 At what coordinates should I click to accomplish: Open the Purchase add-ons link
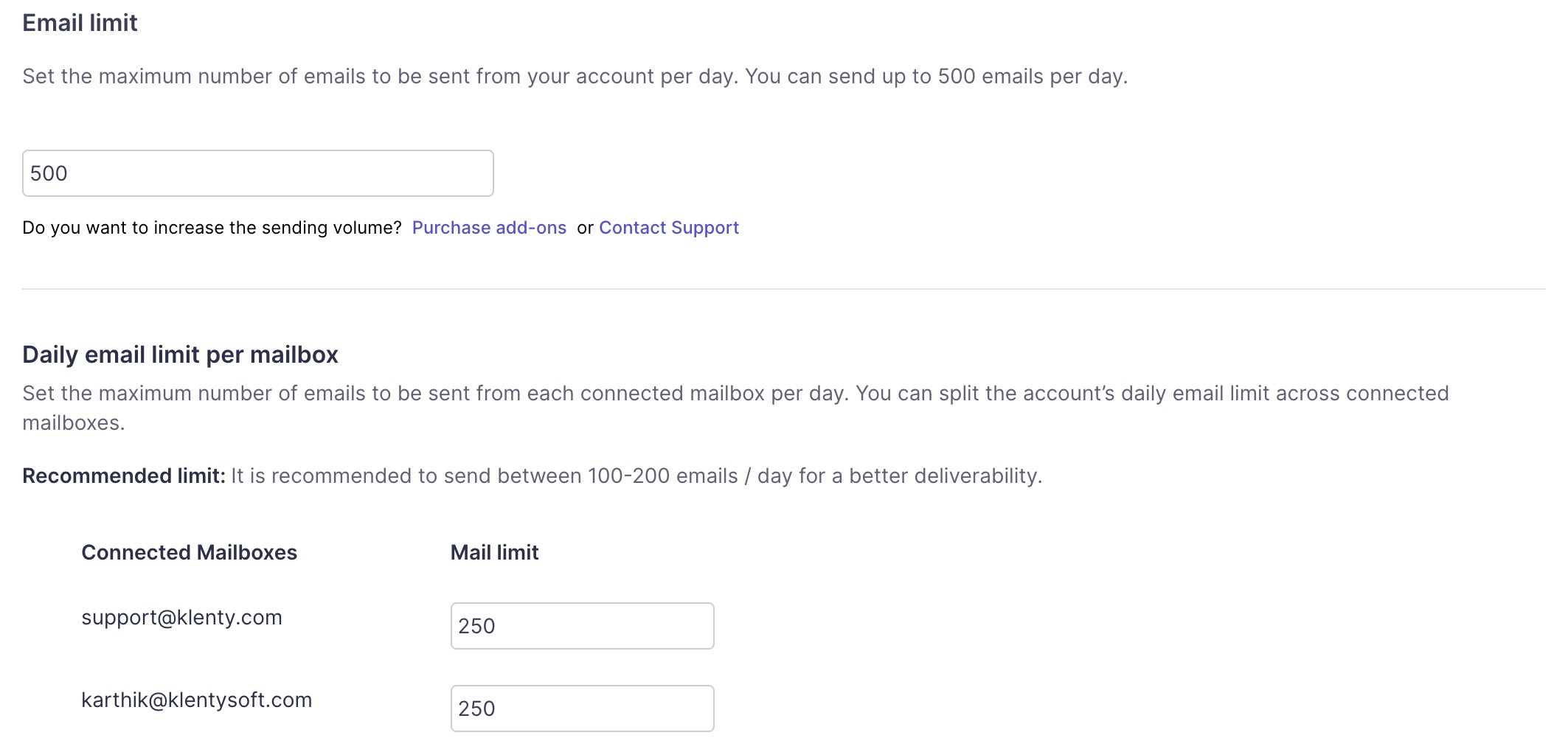[489, 228]
